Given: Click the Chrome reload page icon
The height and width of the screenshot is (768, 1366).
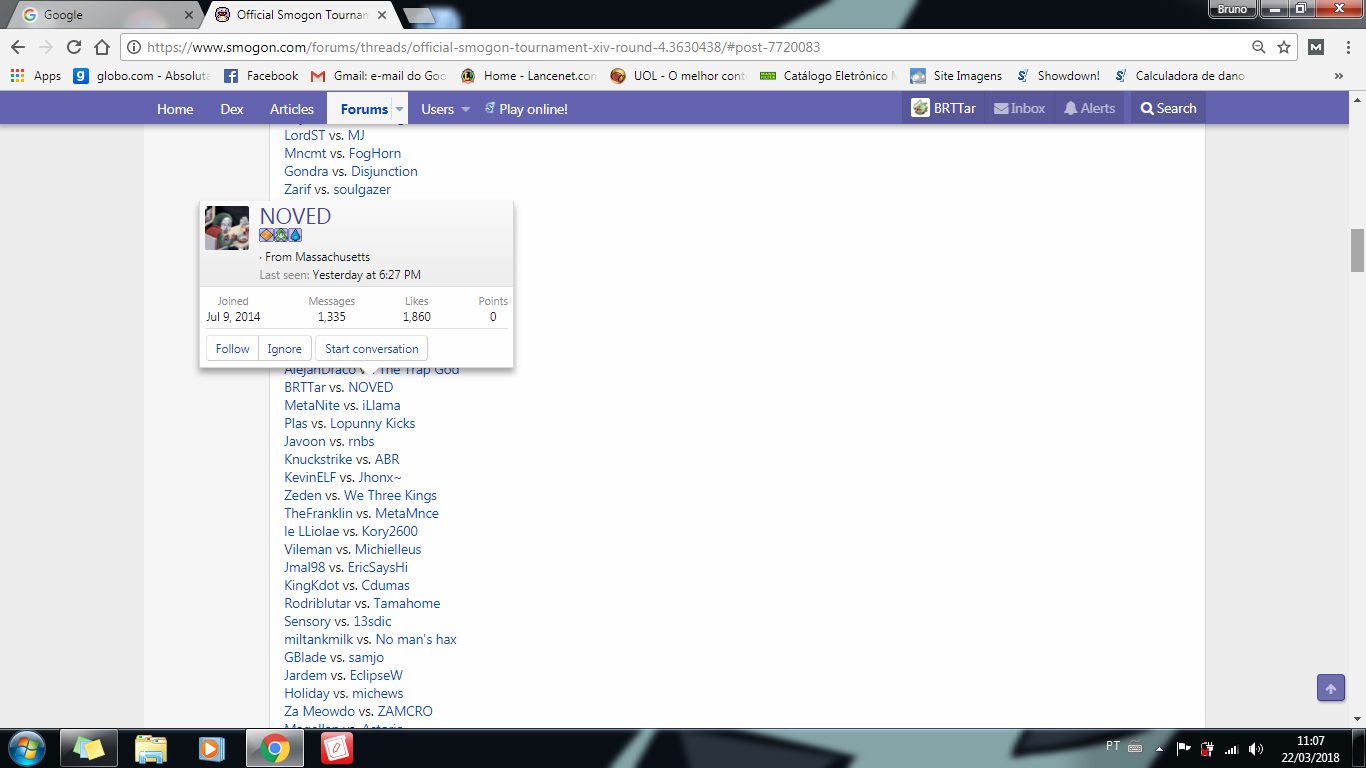Looking at the screenshot, I should (73, 47).
